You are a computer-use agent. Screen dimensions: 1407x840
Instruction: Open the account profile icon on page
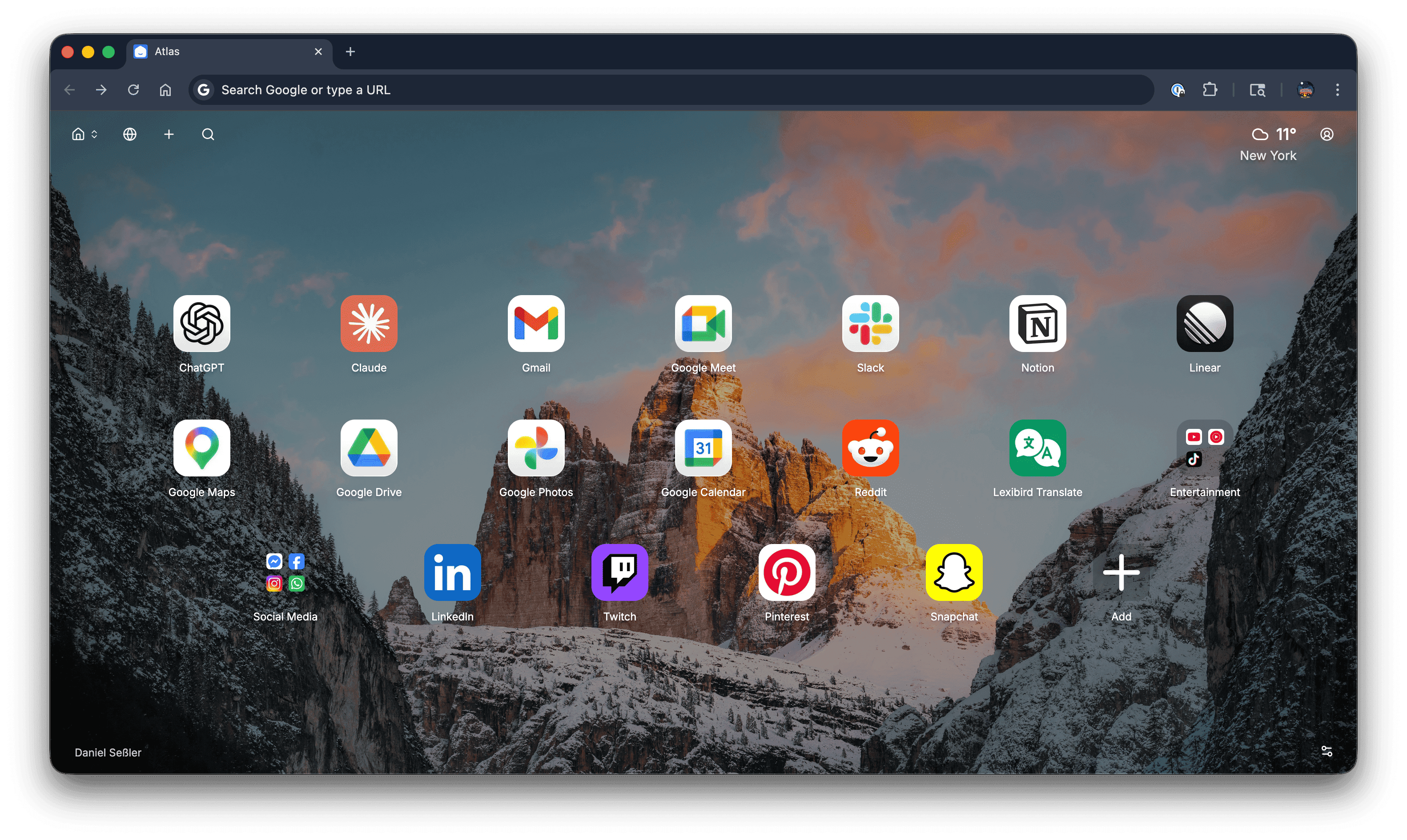(1327, 134)
